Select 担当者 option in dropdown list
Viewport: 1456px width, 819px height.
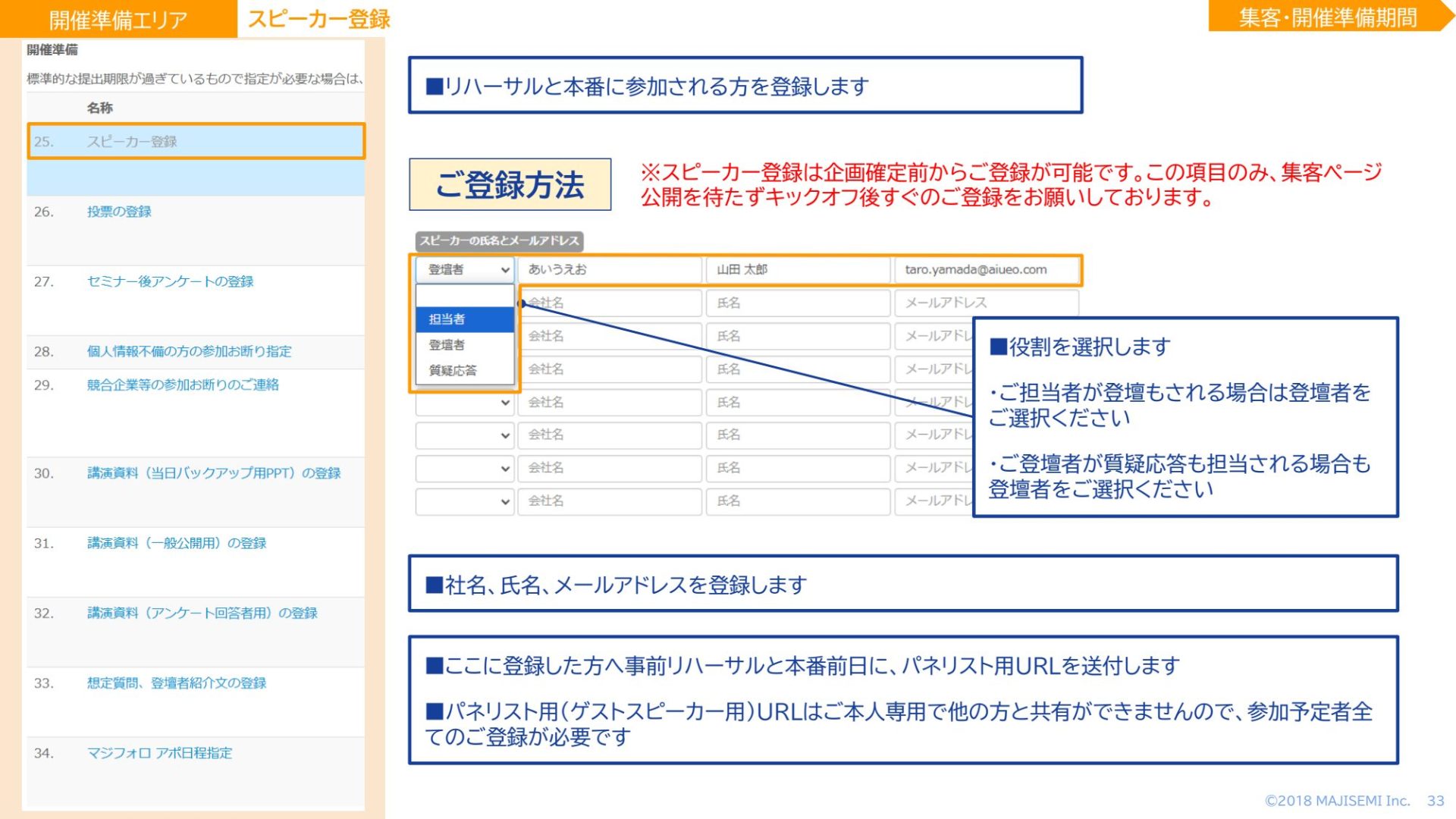(x=464, y=319)
